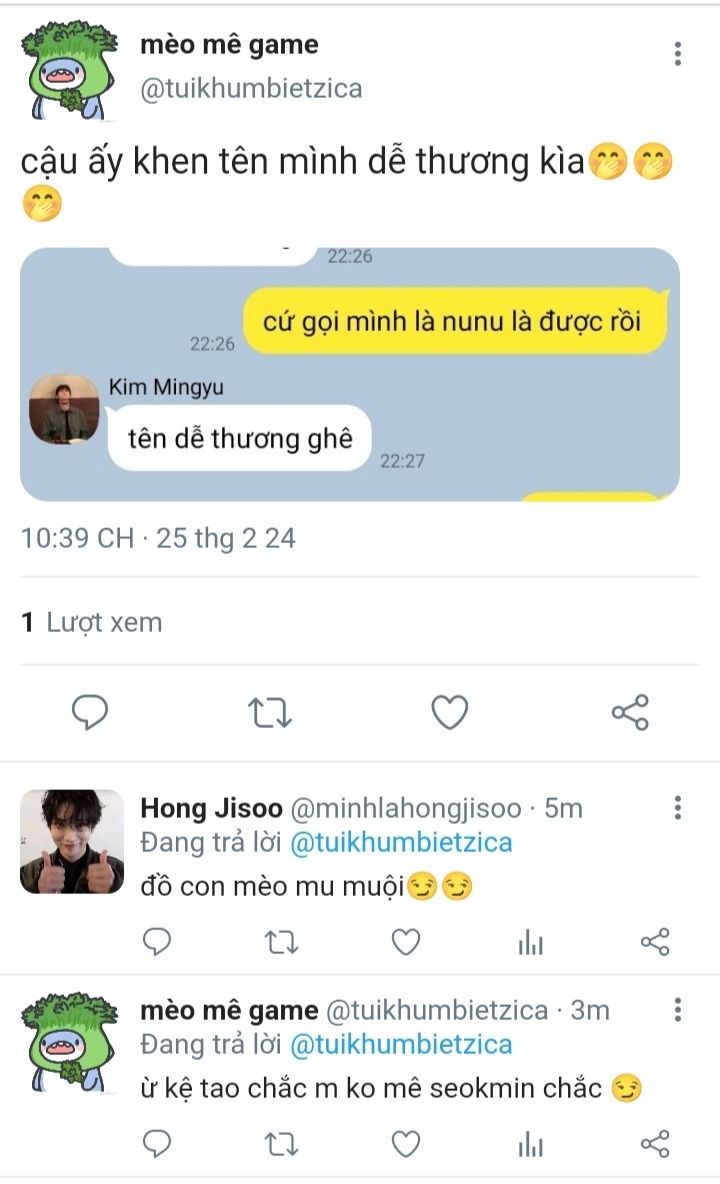The height and width of the screenshot is (1184, 720).
Task: Open mèo mê game avatar on main tweet
Action: (70, 68)
